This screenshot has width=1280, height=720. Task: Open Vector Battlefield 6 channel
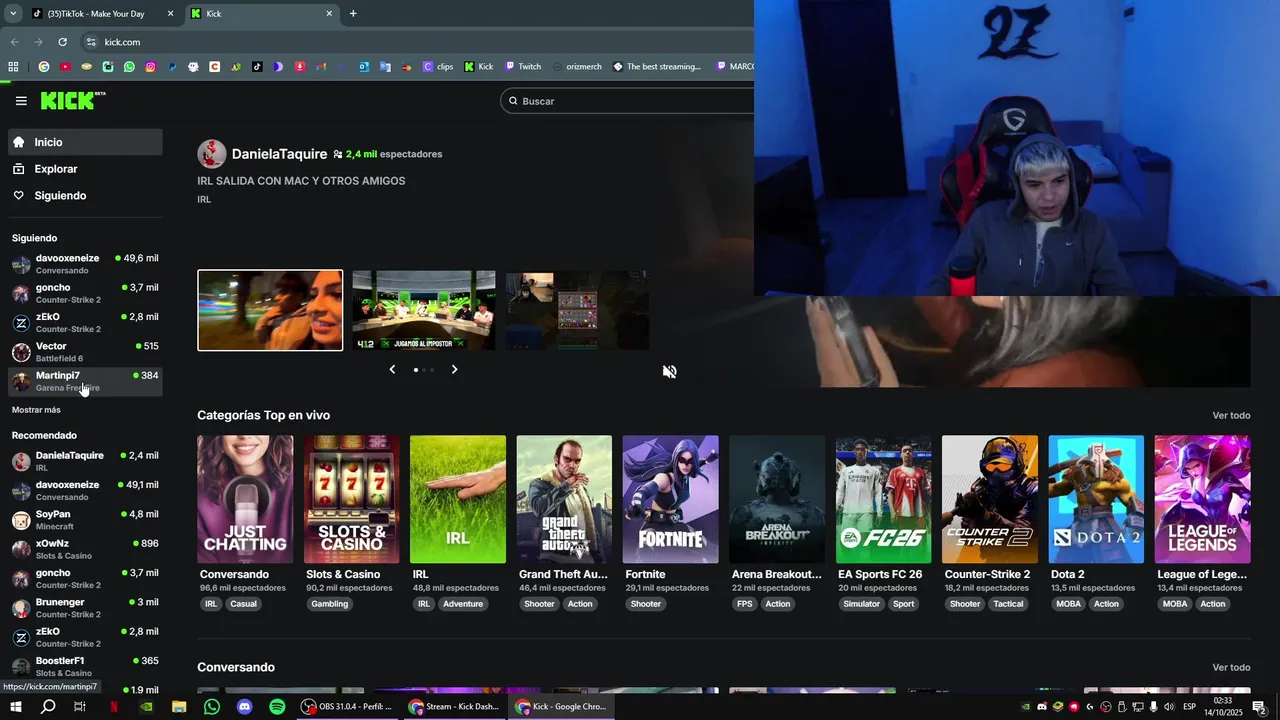point(85,352)
